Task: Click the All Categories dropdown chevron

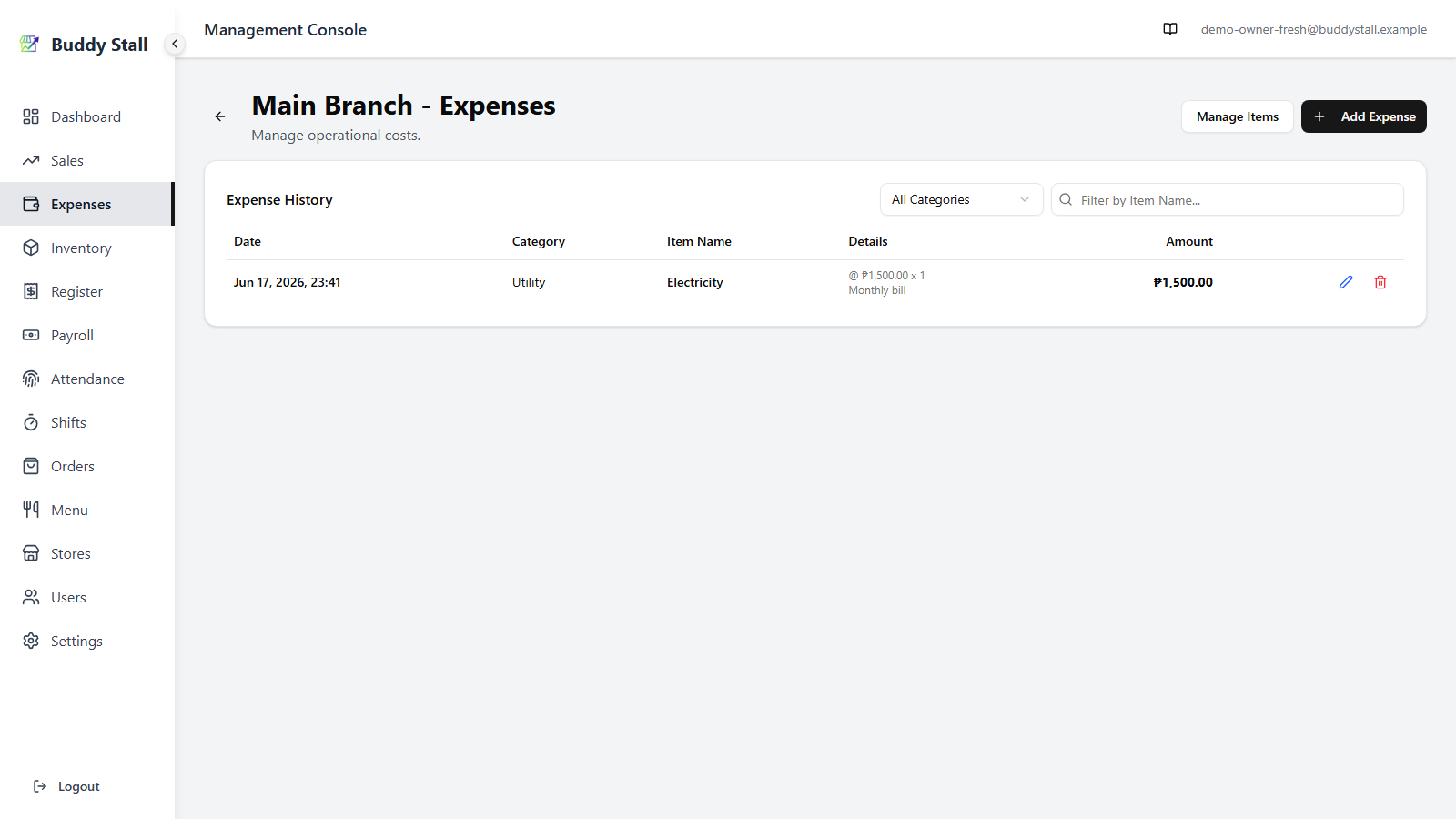Action: [x=1025, y=199]
